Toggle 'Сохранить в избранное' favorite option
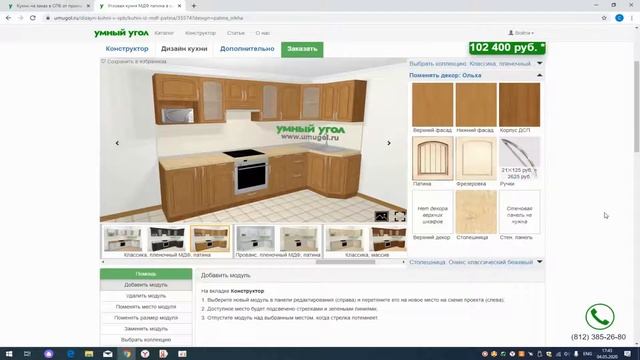The width and height of the screenshot is (640, 360). click(x=134, y=62)
